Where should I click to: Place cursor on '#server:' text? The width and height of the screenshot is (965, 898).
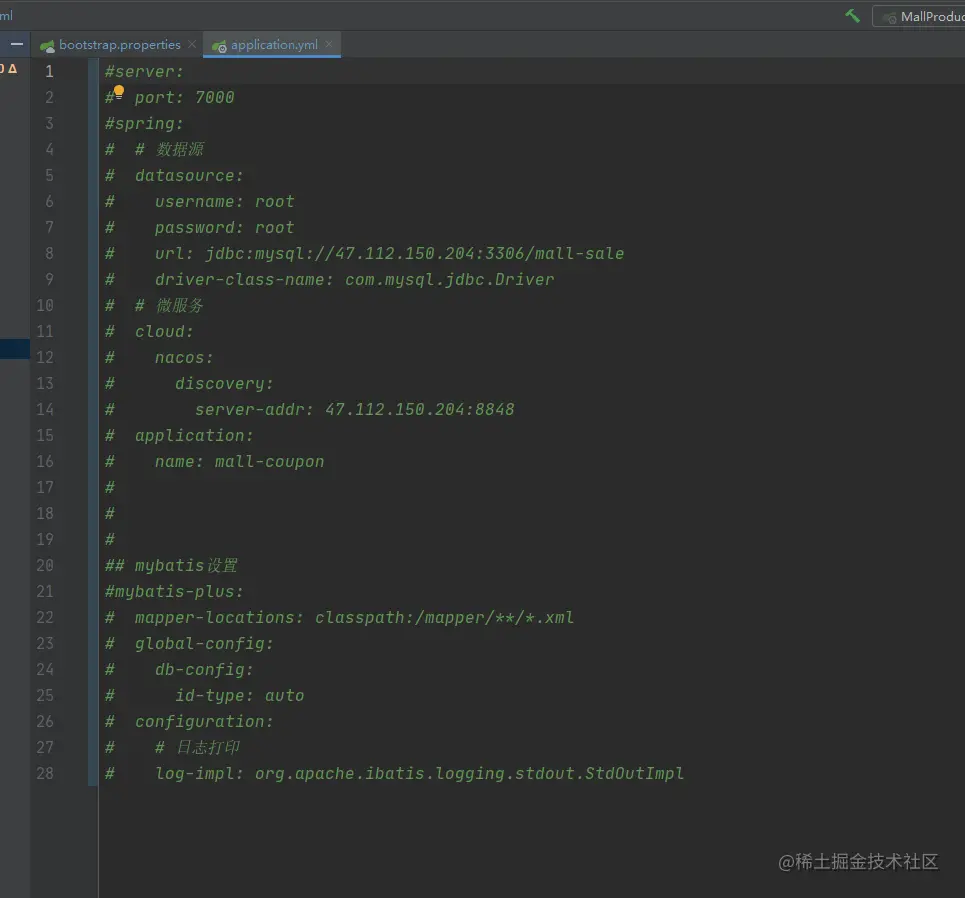pos(144,71)
